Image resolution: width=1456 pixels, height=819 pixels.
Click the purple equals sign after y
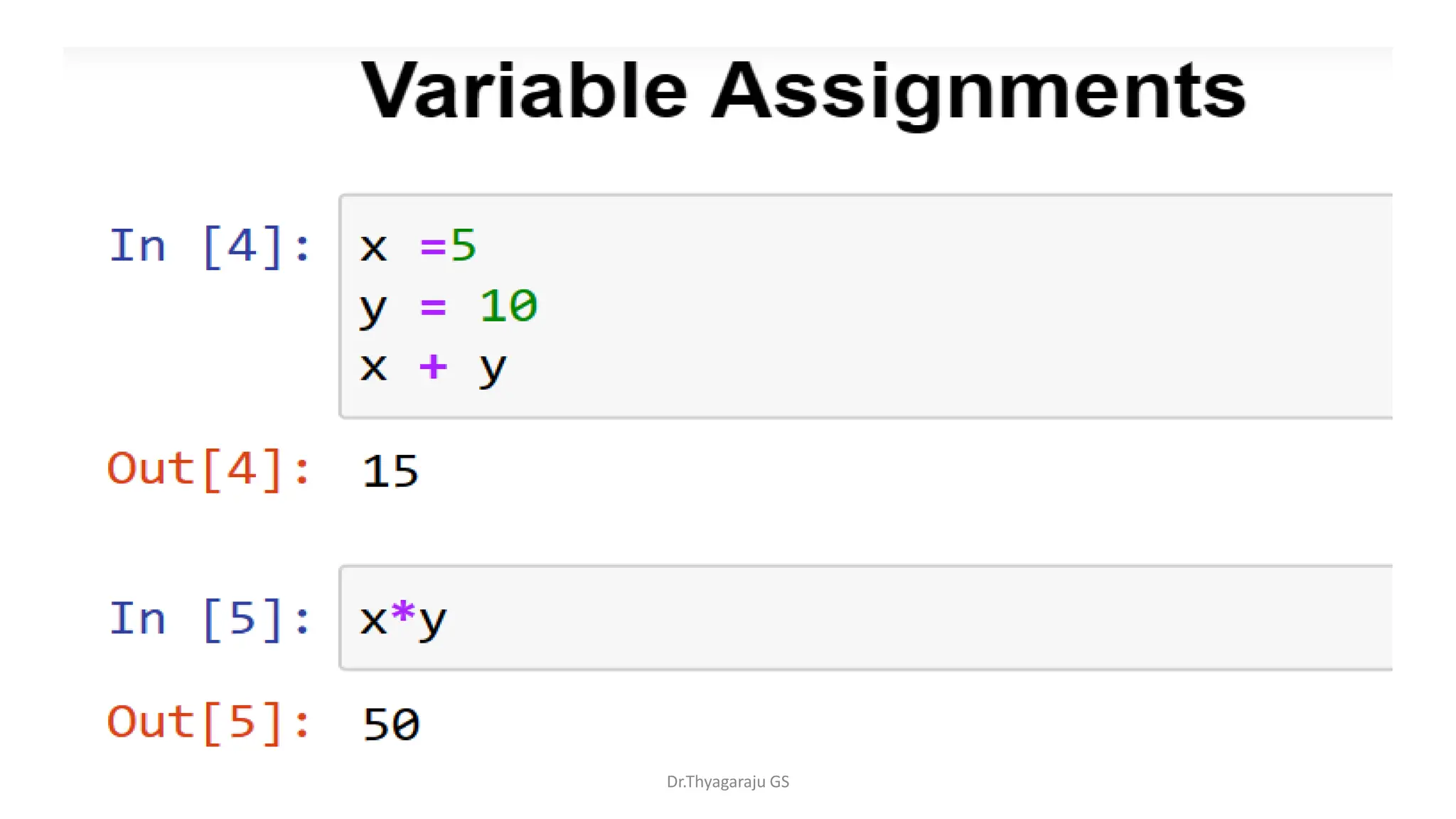433,308
